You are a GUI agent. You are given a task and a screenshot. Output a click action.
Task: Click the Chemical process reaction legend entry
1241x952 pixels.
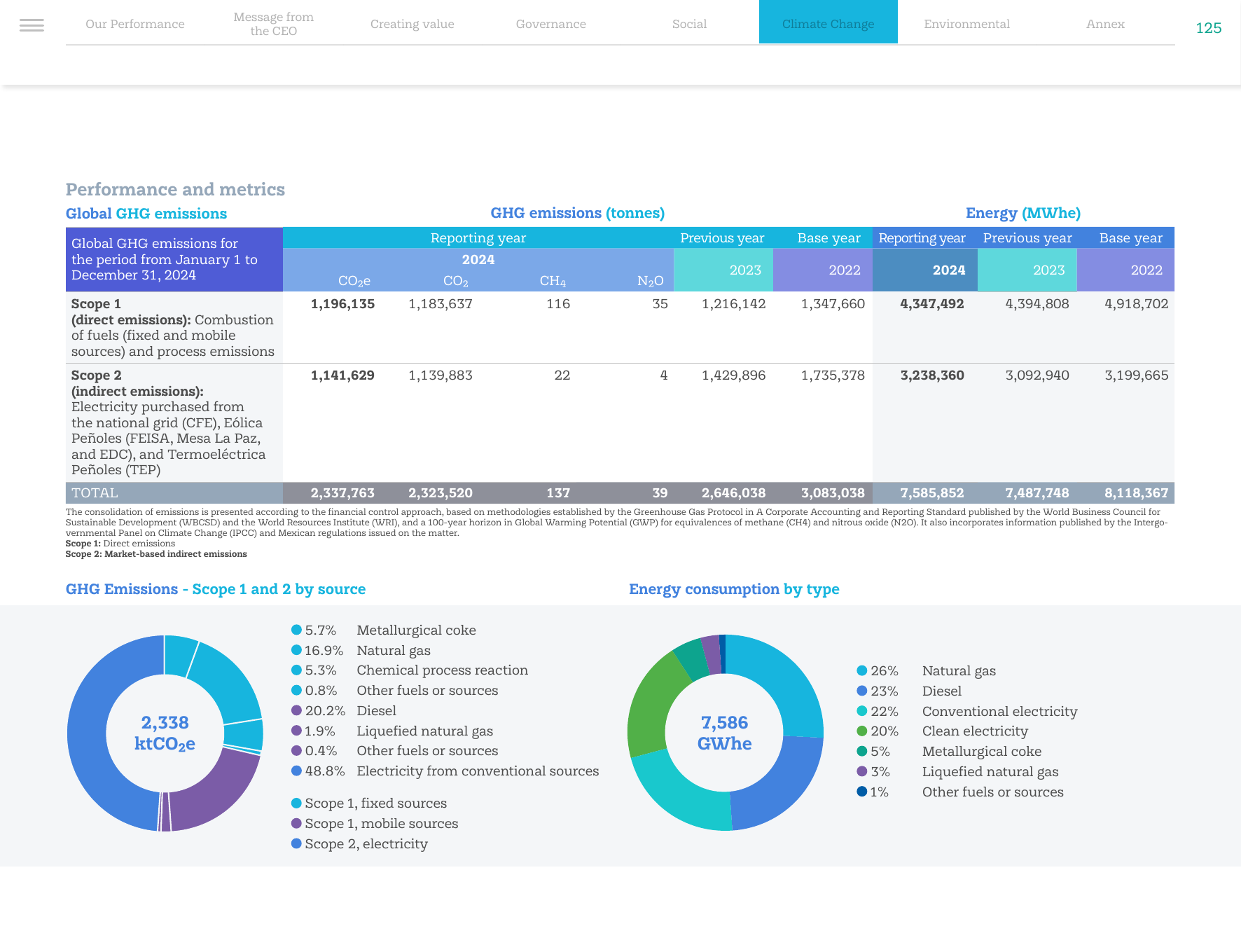coord(410,670)
